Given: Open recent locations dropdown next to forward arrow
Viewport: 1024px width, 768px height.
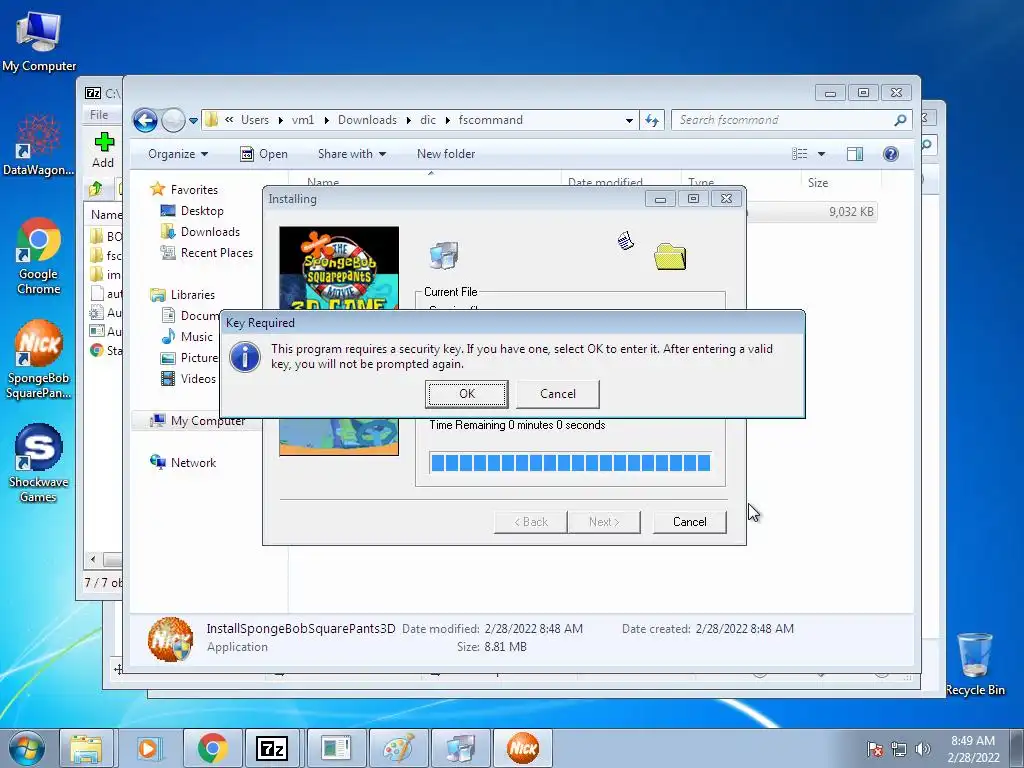Looking at the screenshot, I should point(193,121).
